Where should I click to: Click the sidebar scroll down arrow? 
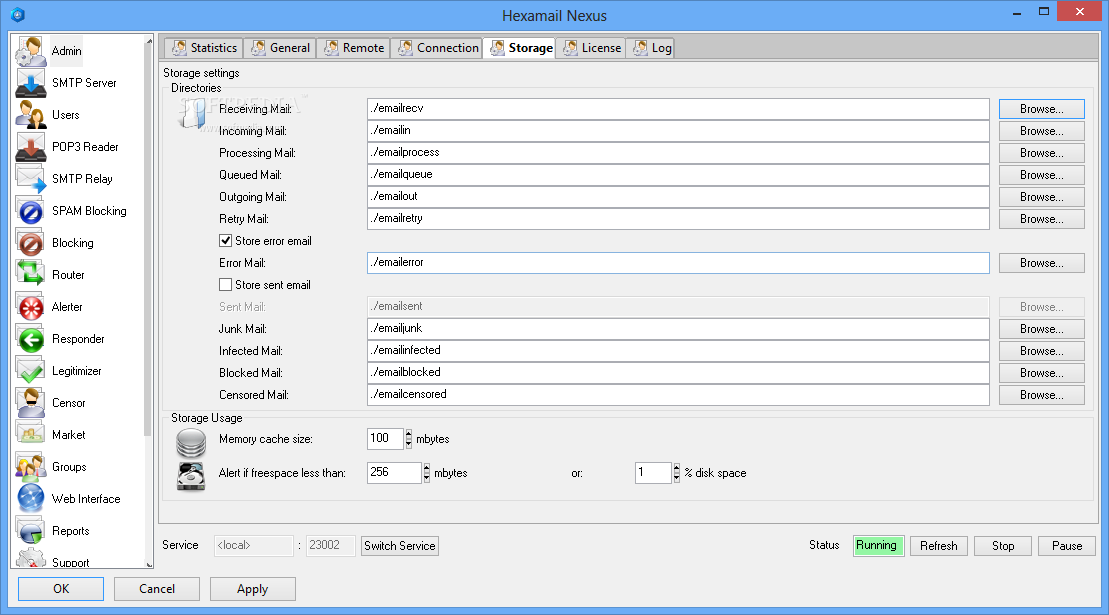coord(149,563)
